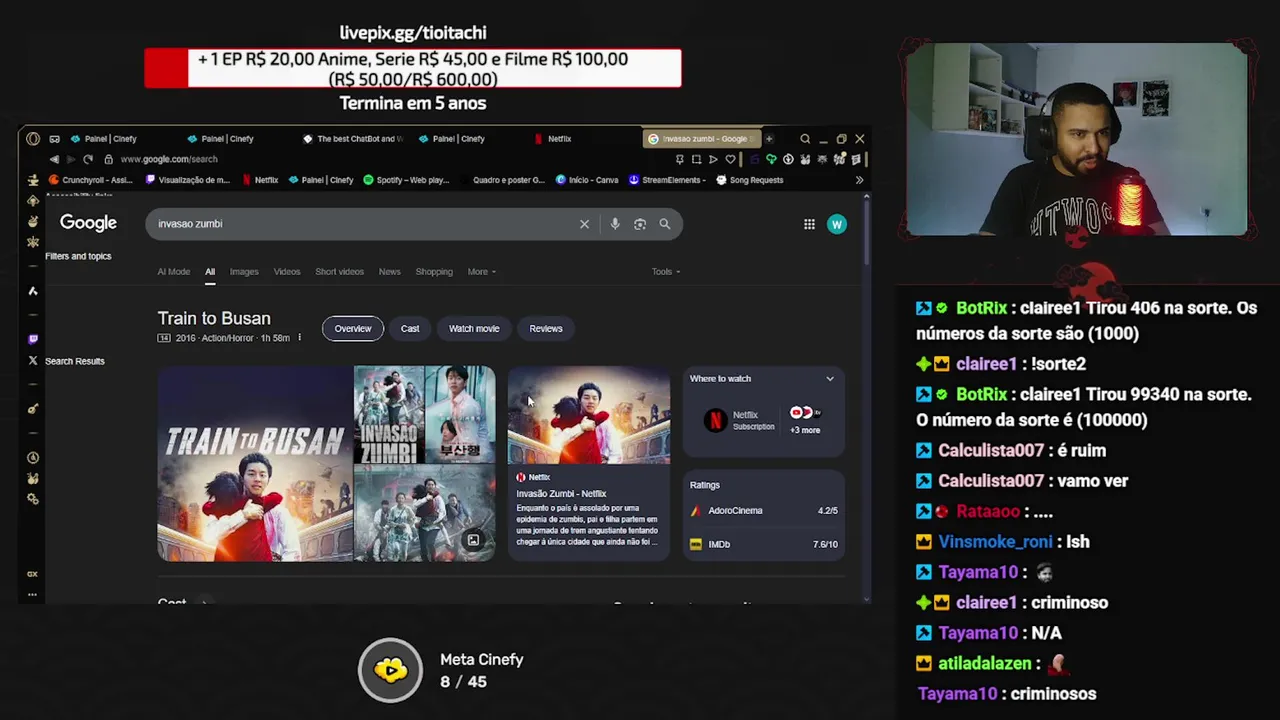
Task: Click Filters and topics heading
Action: (x=78, y=256)
